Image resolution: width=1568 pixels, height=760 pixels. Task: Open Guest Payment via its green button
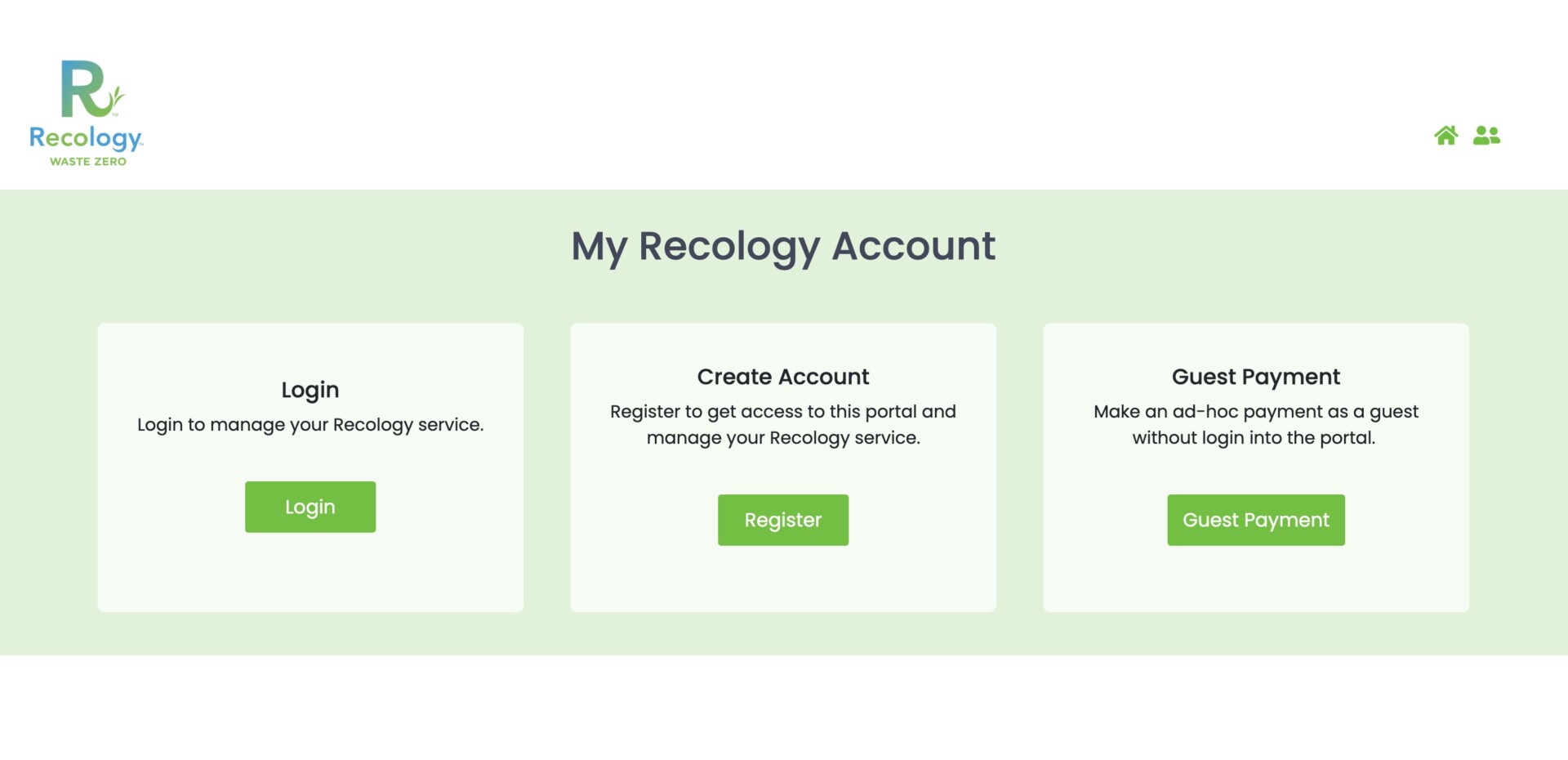tap(1255, 520)
